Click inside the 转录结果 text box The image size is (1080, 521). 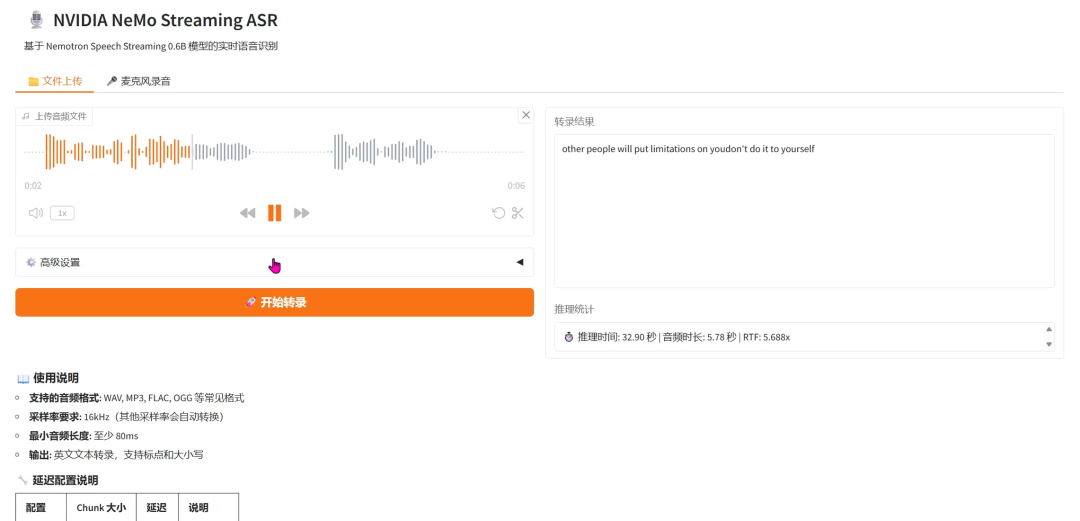coord(804,211)
